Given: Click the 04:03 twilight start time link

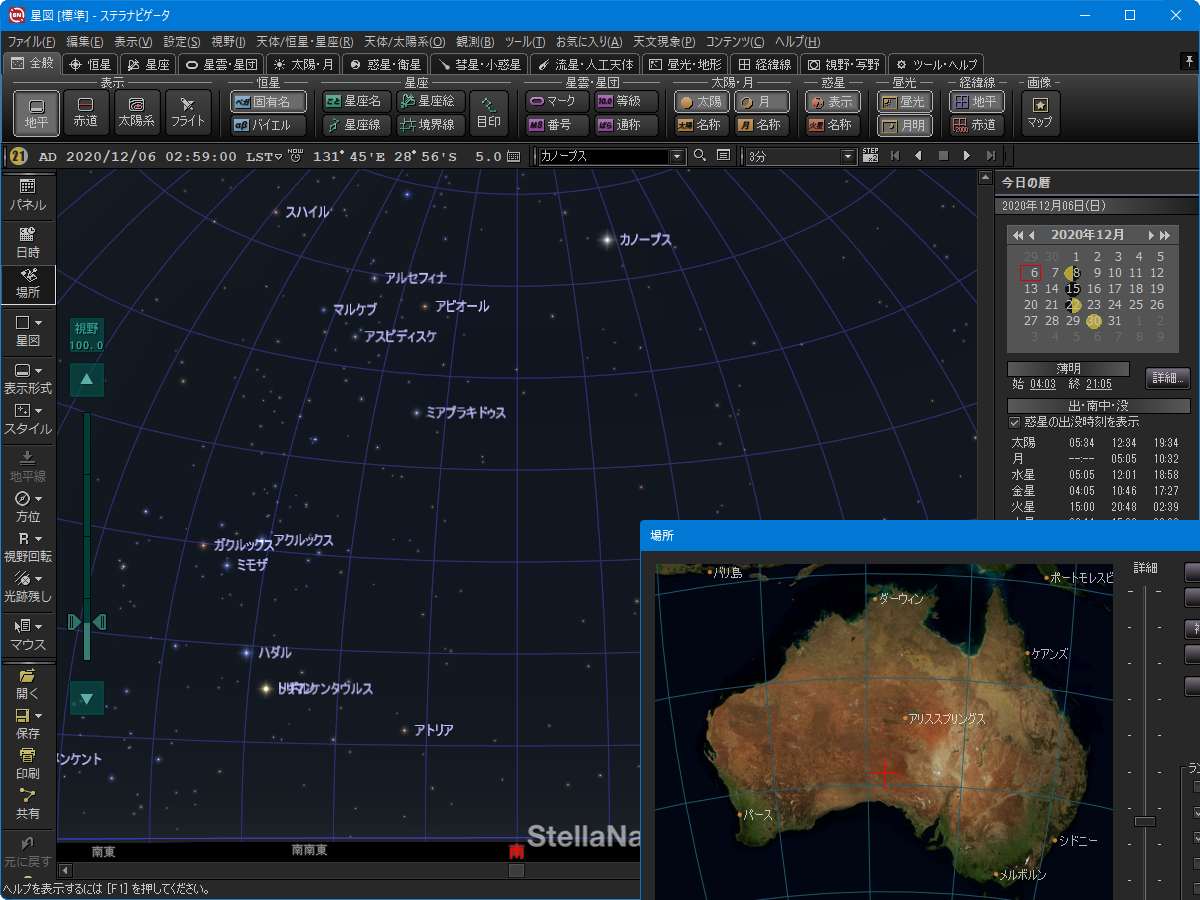Looking at the screenshot, I should tap(1041, 383).
